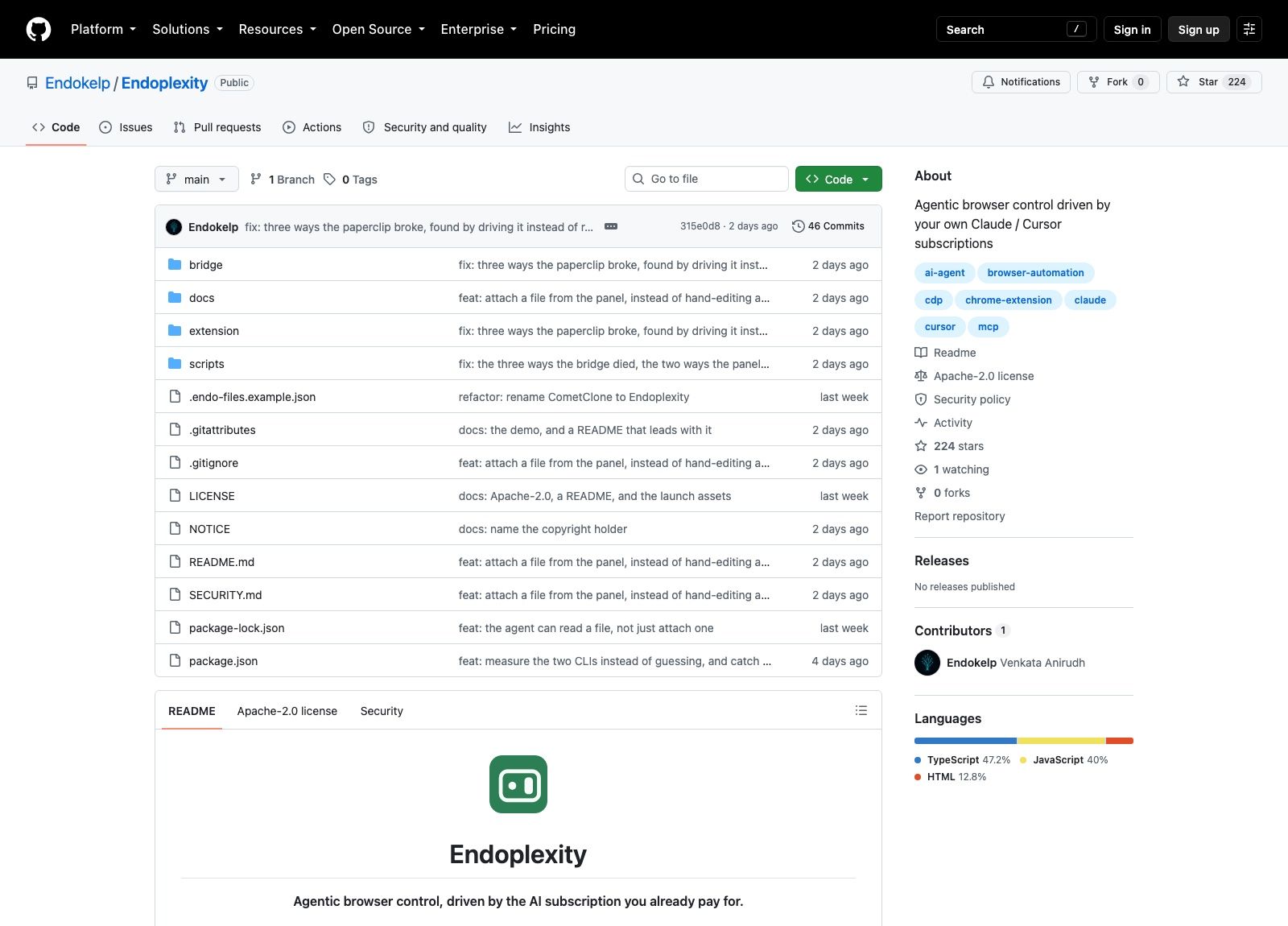
Task: Click the Endokelp contributor avatar
Action: (927, 663)
